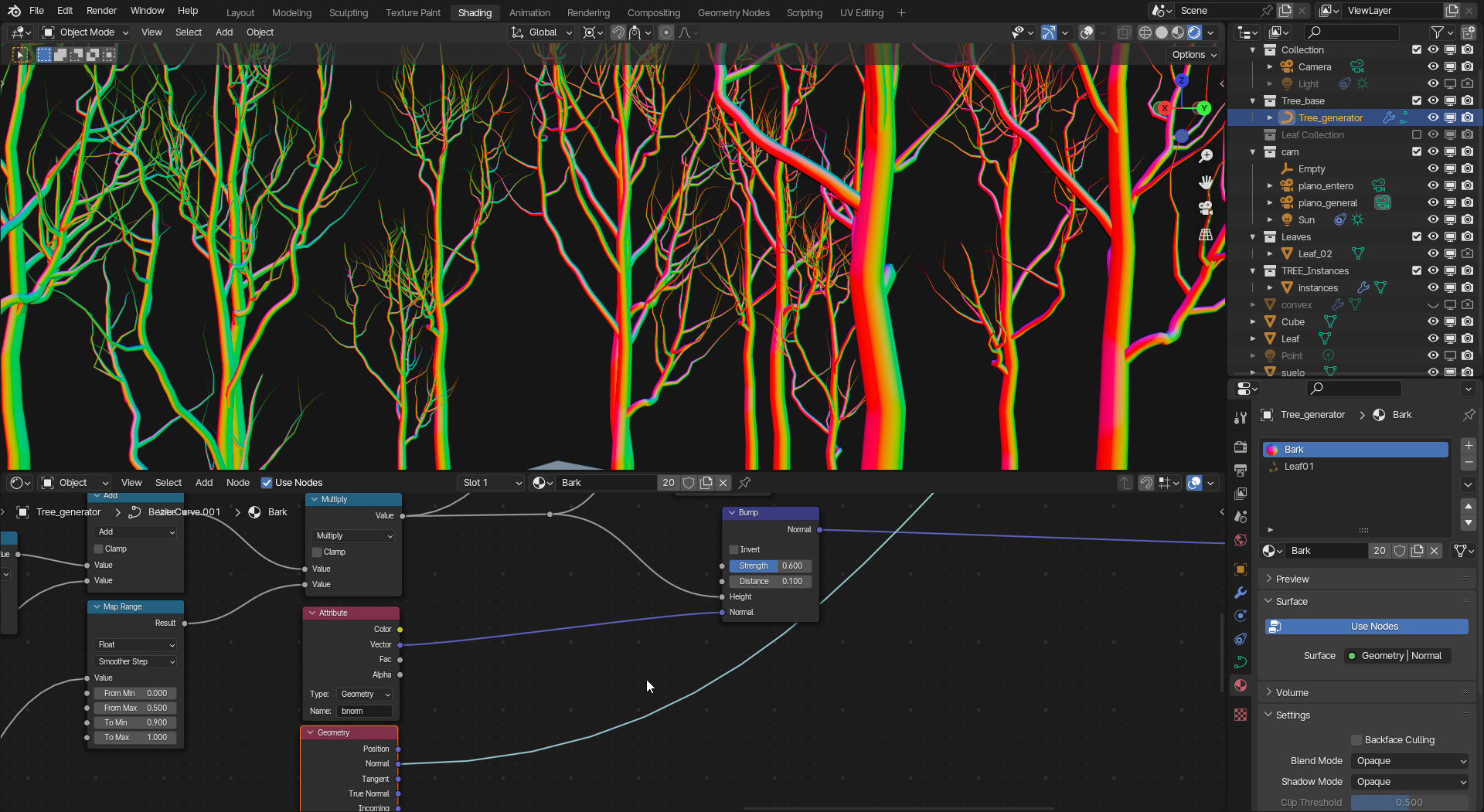Click the Use Nodes button in Surface panel
This screenshot has width=1484, height=812.
pos(1367,627)
